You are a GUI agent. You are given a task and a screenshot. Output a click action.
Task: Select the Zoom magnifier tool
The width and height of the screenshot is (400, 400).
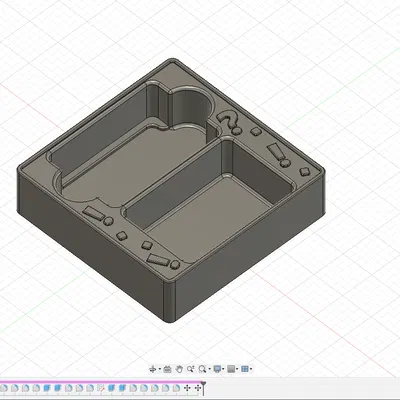191,369
